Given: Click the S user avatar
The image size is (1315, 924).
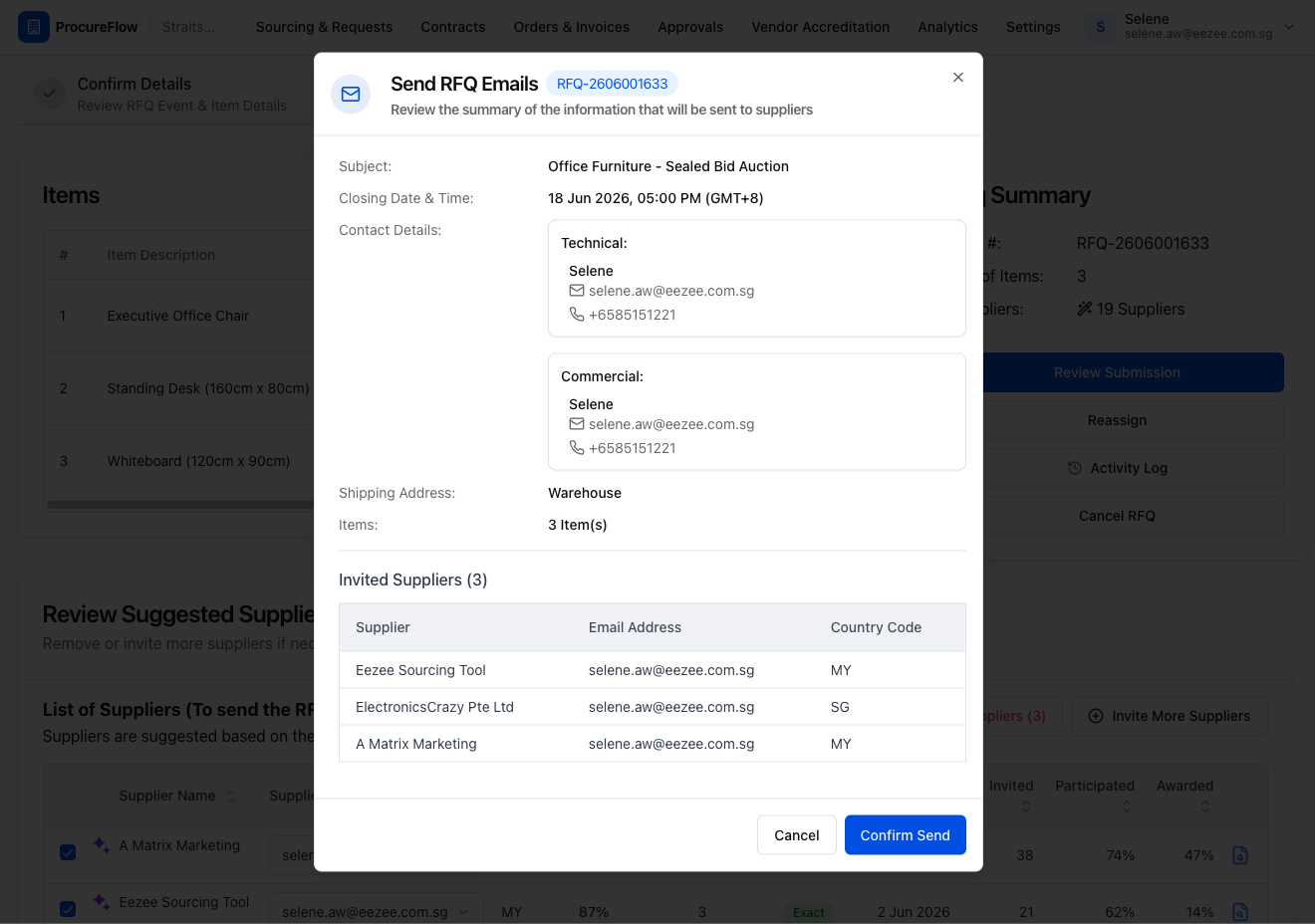Looking at the screenshot, I should (x=1101, y=27).
